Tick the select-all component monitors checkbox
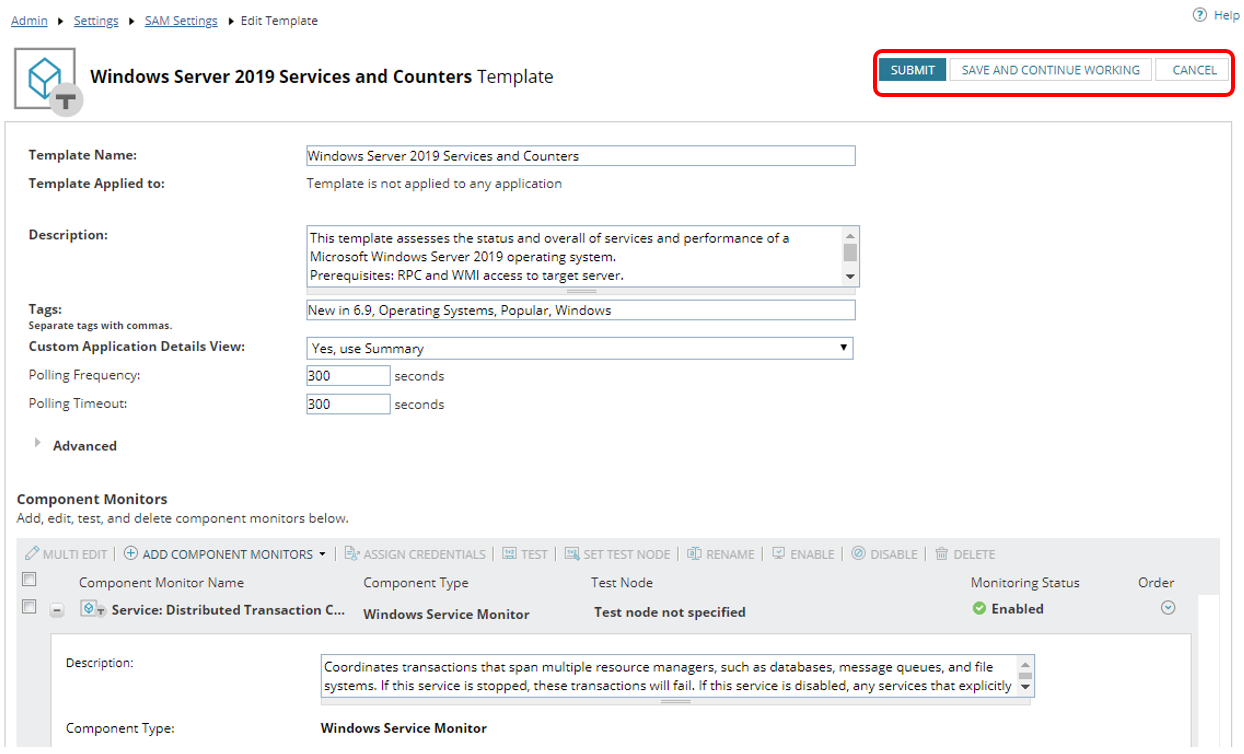This screenshot has height=754, width=1244. point(30,579)
